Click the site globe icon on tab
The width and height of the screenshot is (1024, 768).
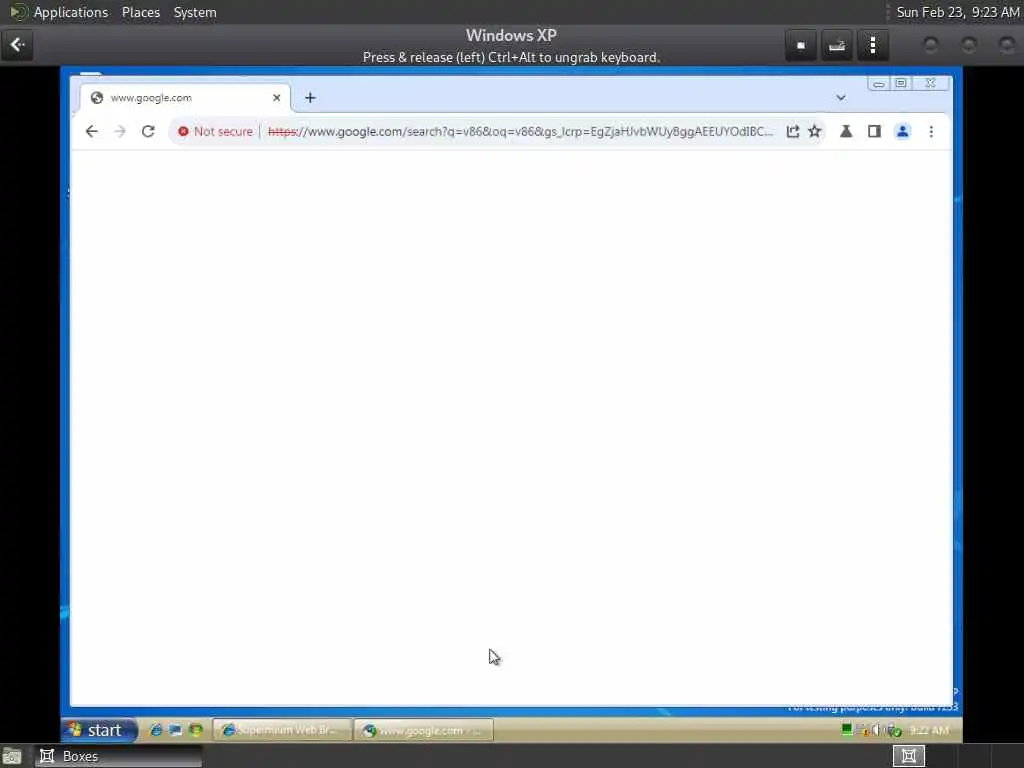tap(97, 98)
